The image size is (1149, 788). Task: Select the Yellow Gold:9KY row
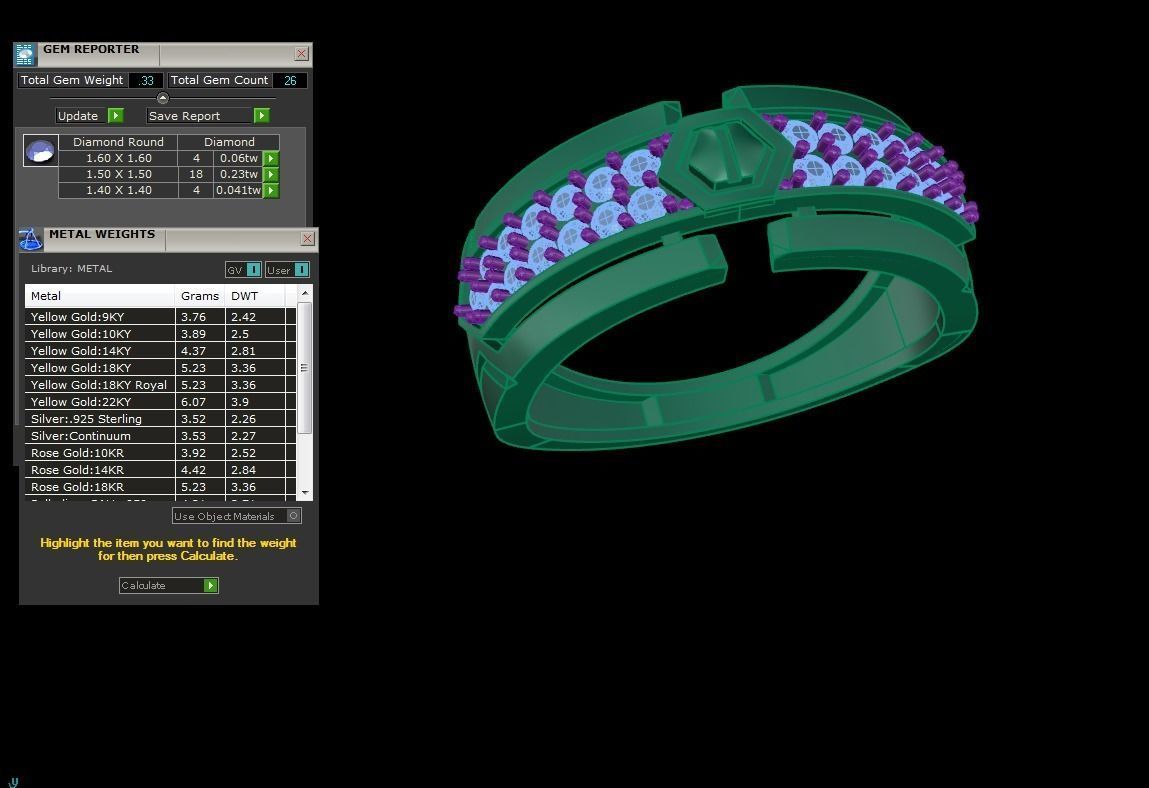point(160,317)
